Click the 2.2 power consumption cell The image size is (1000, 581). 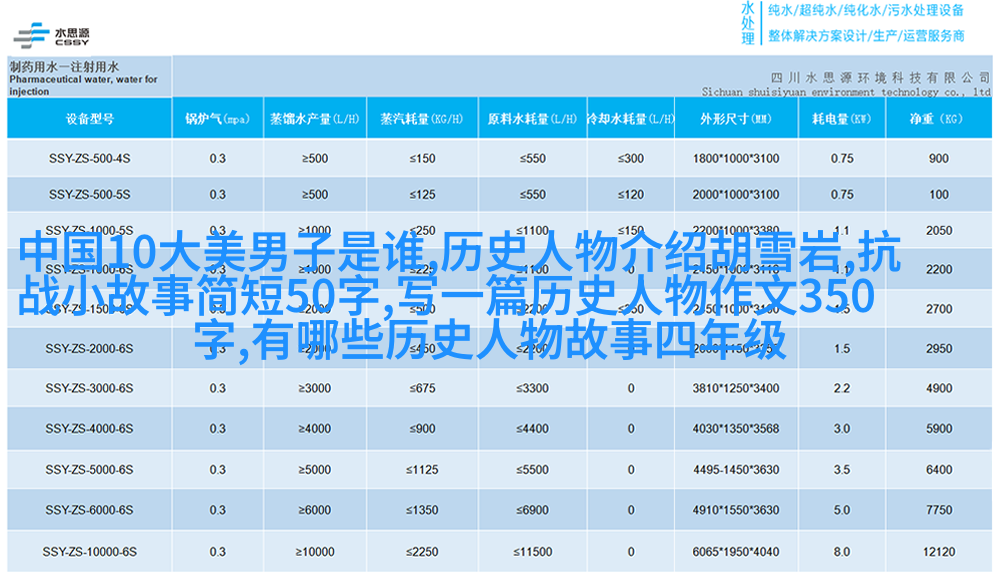[x=842, y=388]
